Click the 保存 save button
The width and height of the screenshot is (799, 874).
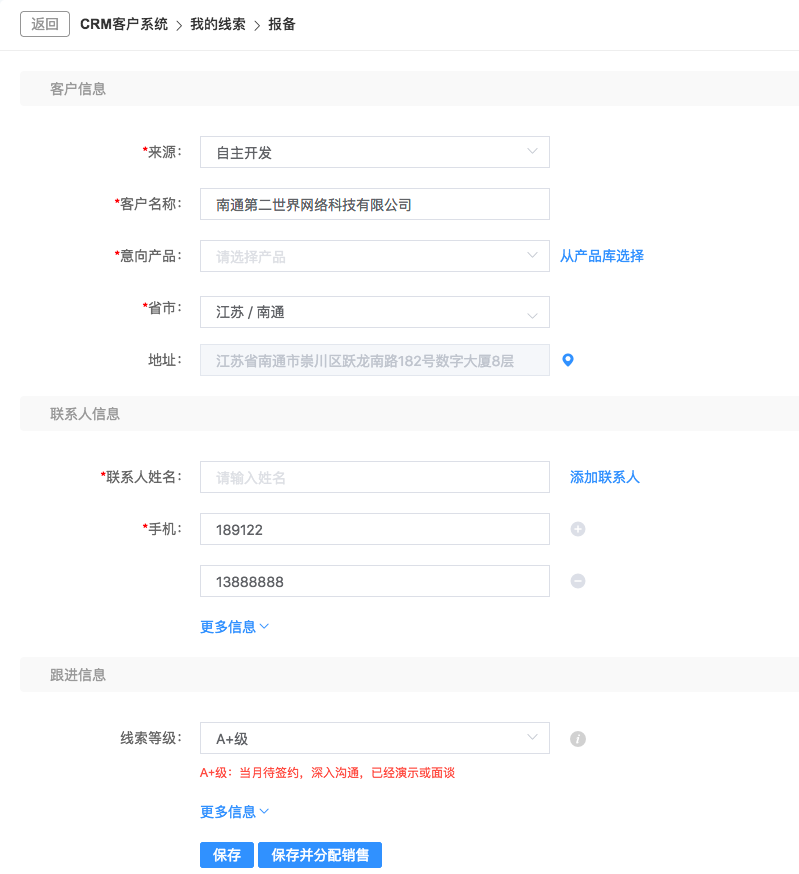(226, 855)
